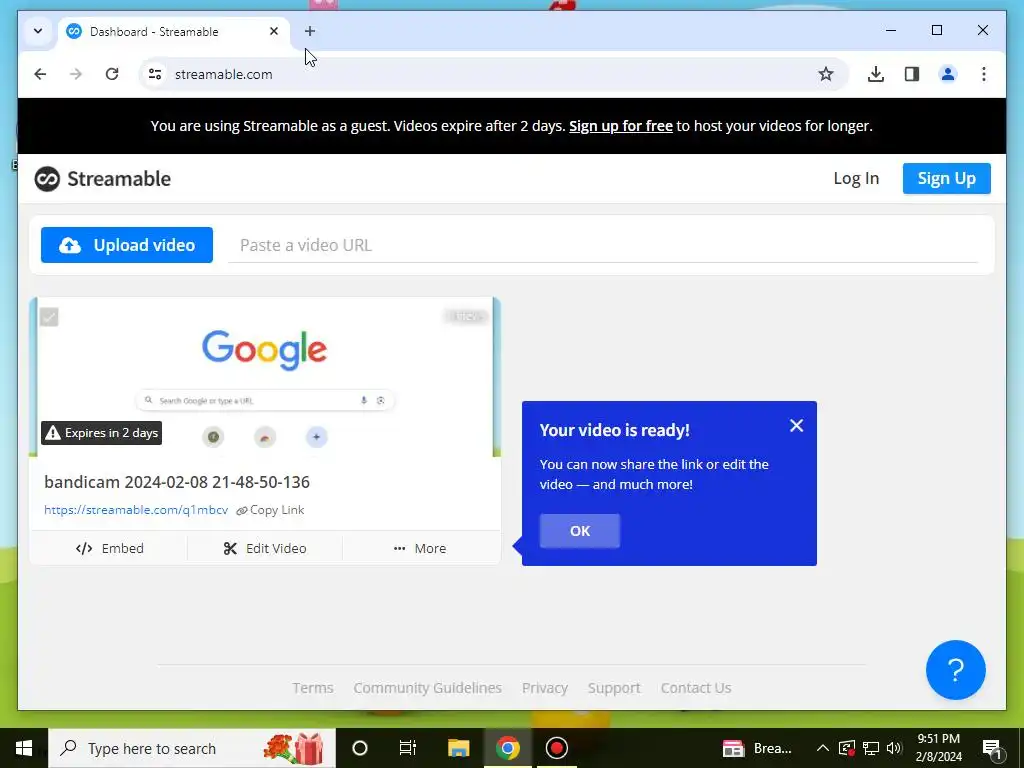Open the volume speaker tray icon
Image resolution: width=1024 pixels, height=768 pixels.
pos(894,748)
